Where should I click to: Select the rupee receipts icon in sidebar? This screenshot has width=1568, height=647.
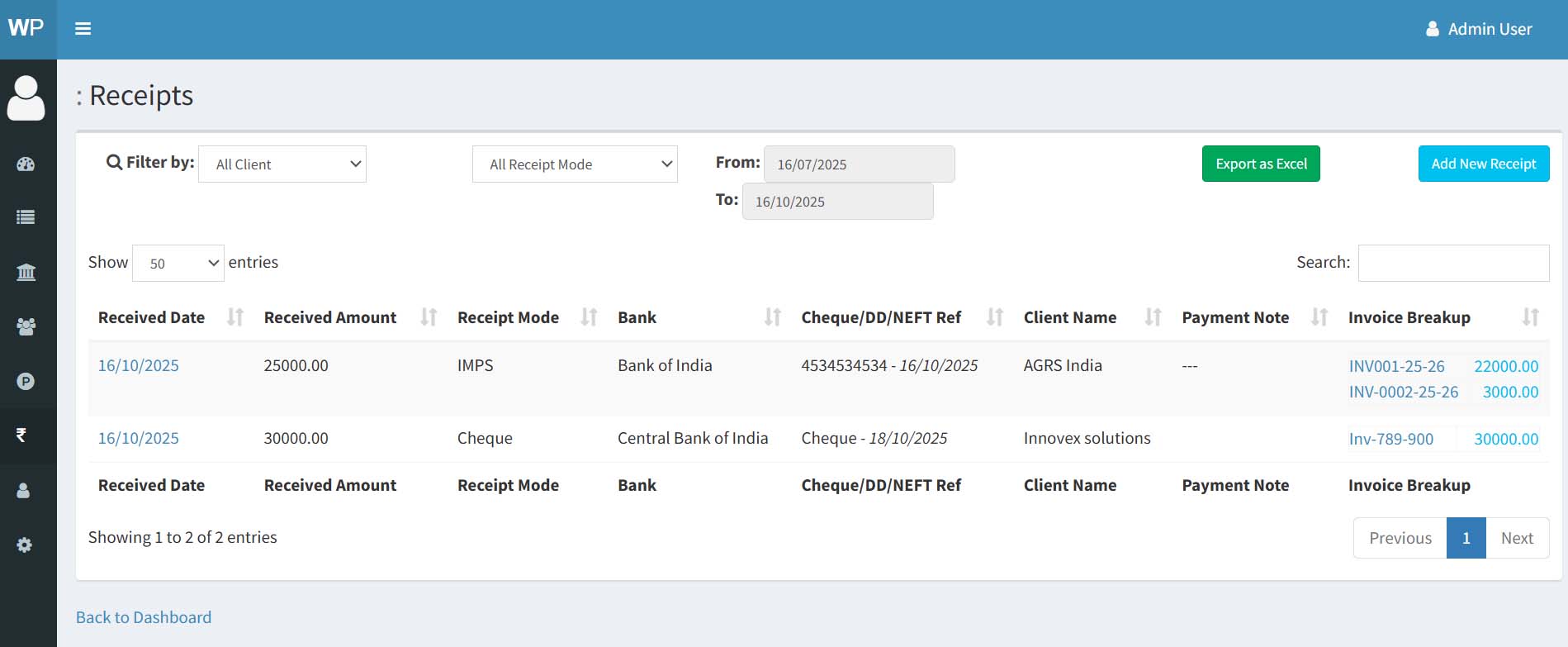coord(22,435)
